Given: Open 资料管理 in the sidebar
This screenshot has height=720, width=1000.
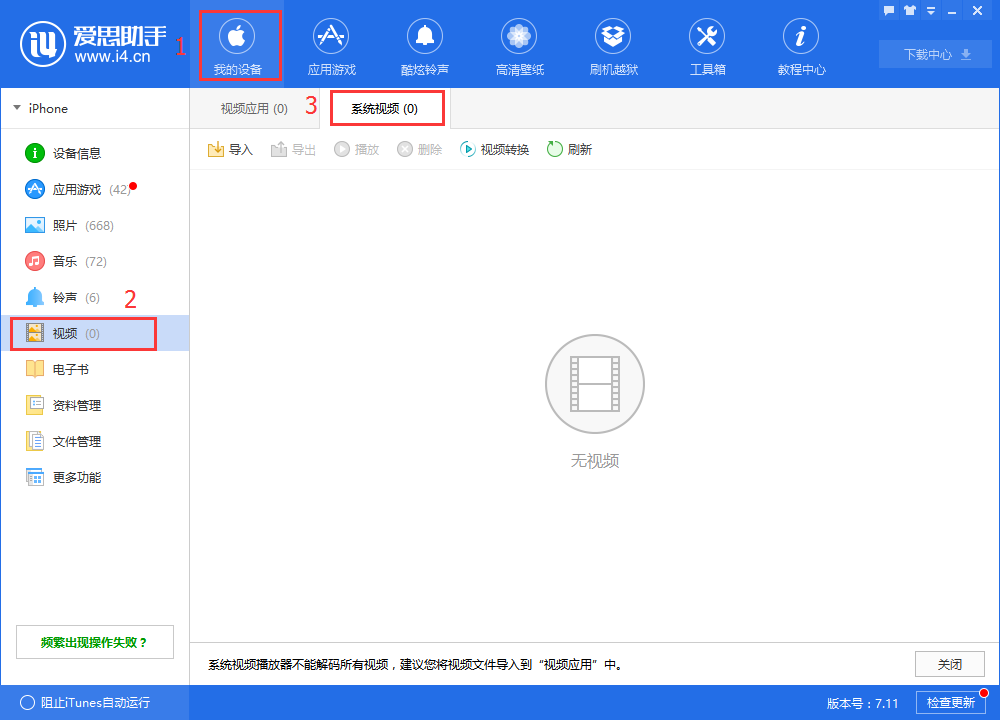Looking at the screenshot, I should [94, 405].
